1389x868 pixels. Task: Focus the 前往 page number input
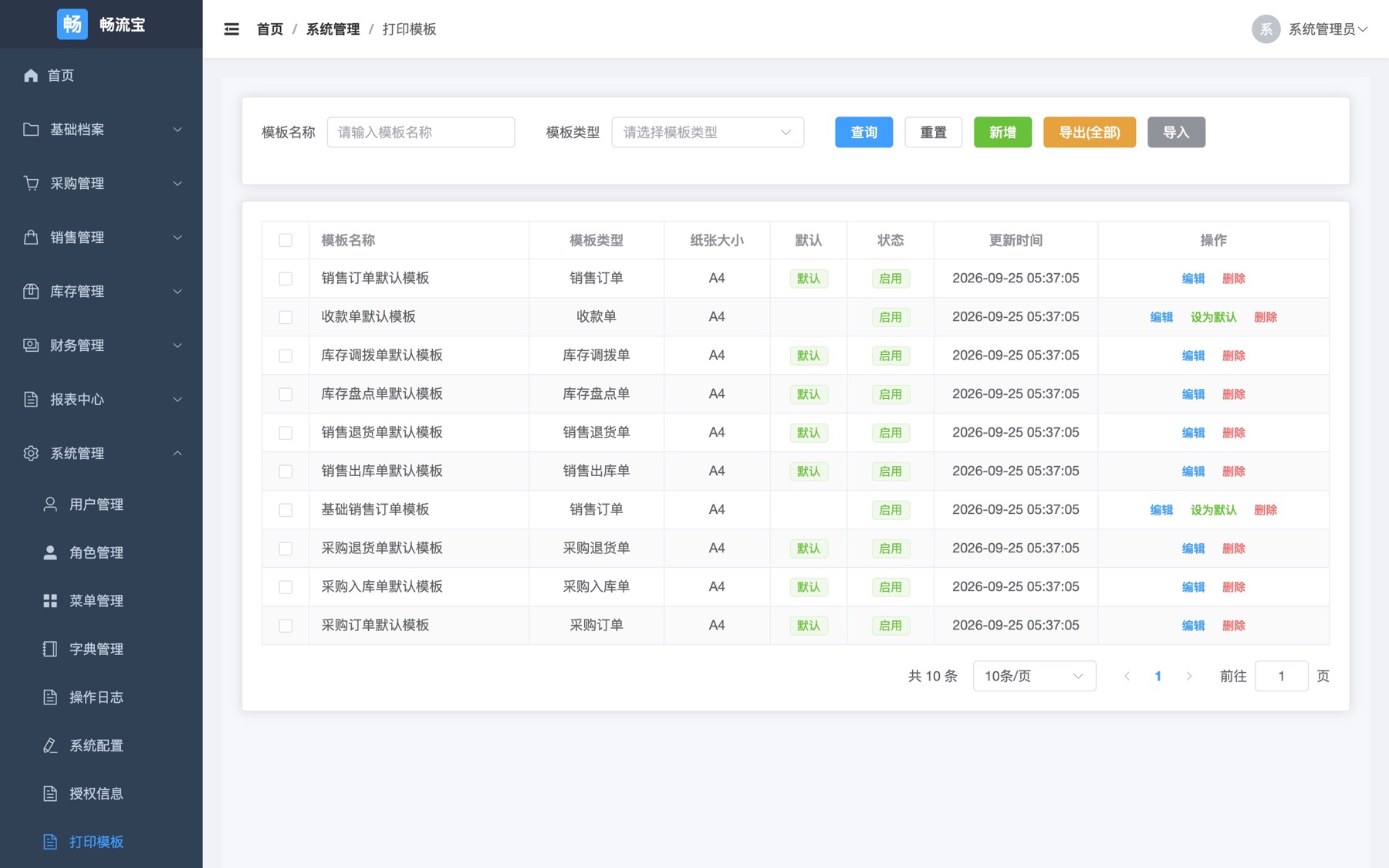click(1281, 676)
